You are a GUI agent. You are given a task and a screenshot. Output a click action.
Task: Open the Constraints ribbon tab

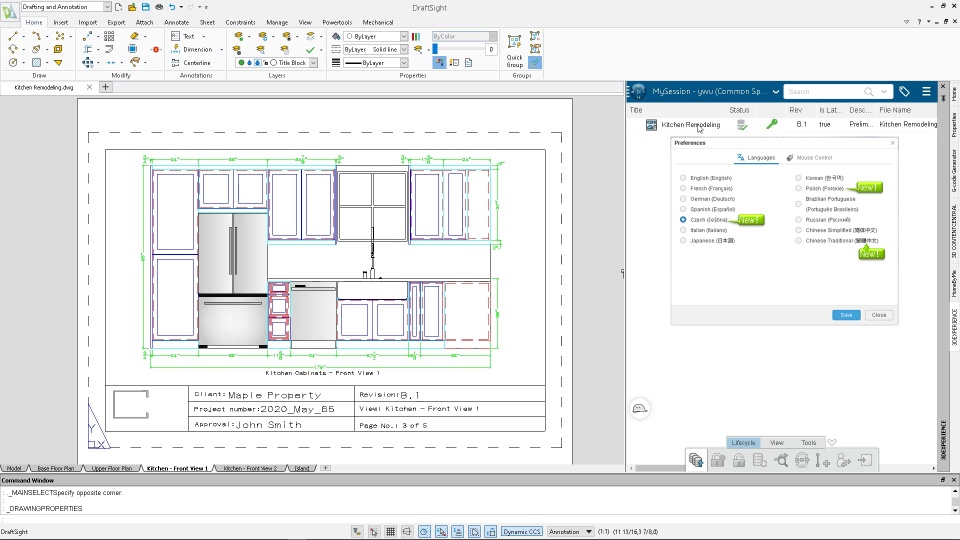(x=240, y=22)
